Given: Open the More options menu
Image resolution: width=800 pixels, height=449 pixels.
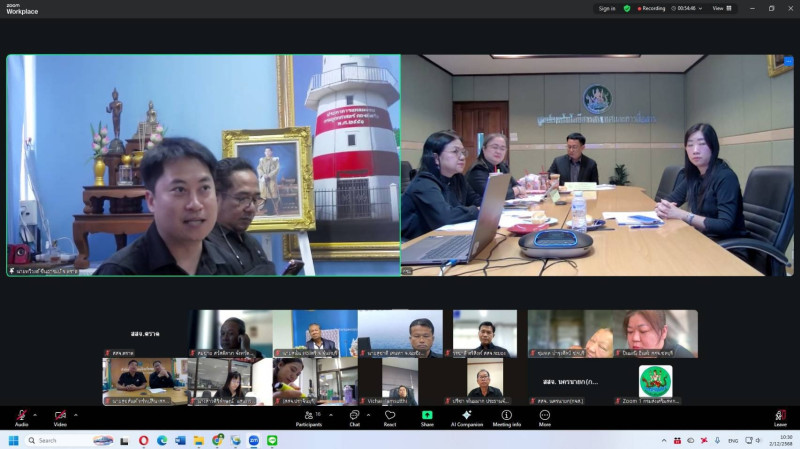Looking at the screenshot, I should 544,416.
